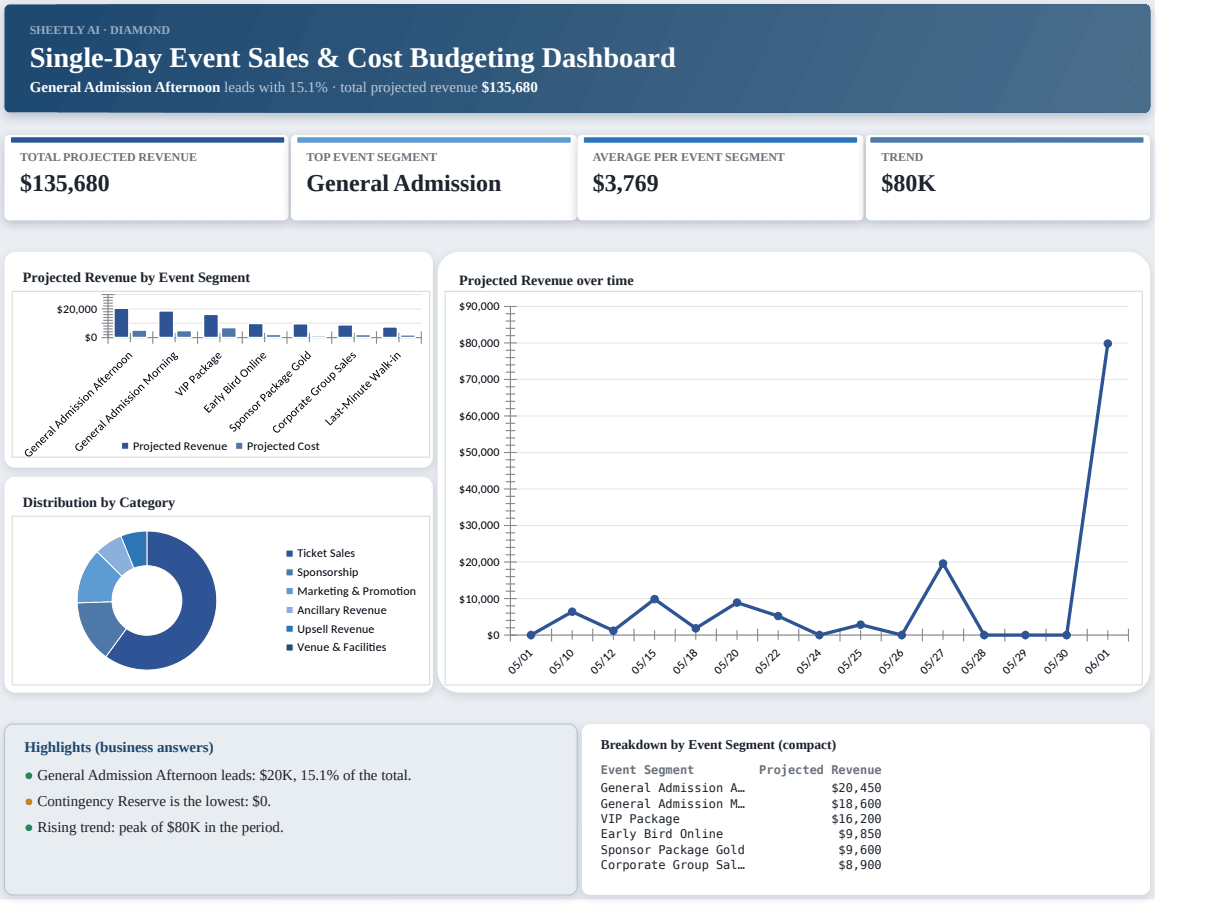Click the peak line chart data point near $80,000
Image resolution: width=1227 pixels, height=922 pixels.
pos(1108,344)
